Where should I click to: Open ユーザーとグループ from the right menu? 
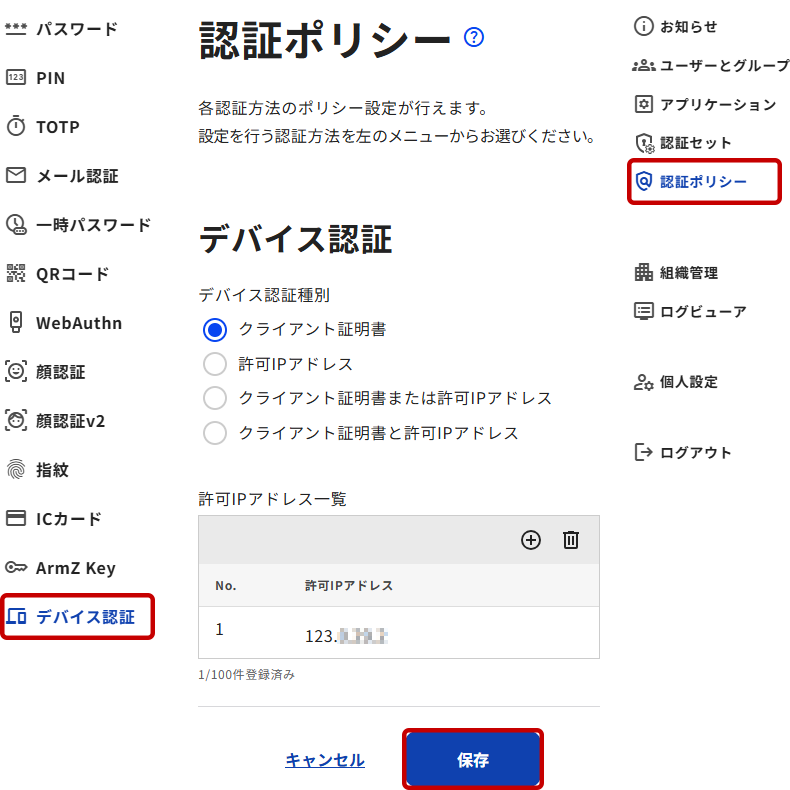pos(710,65)
